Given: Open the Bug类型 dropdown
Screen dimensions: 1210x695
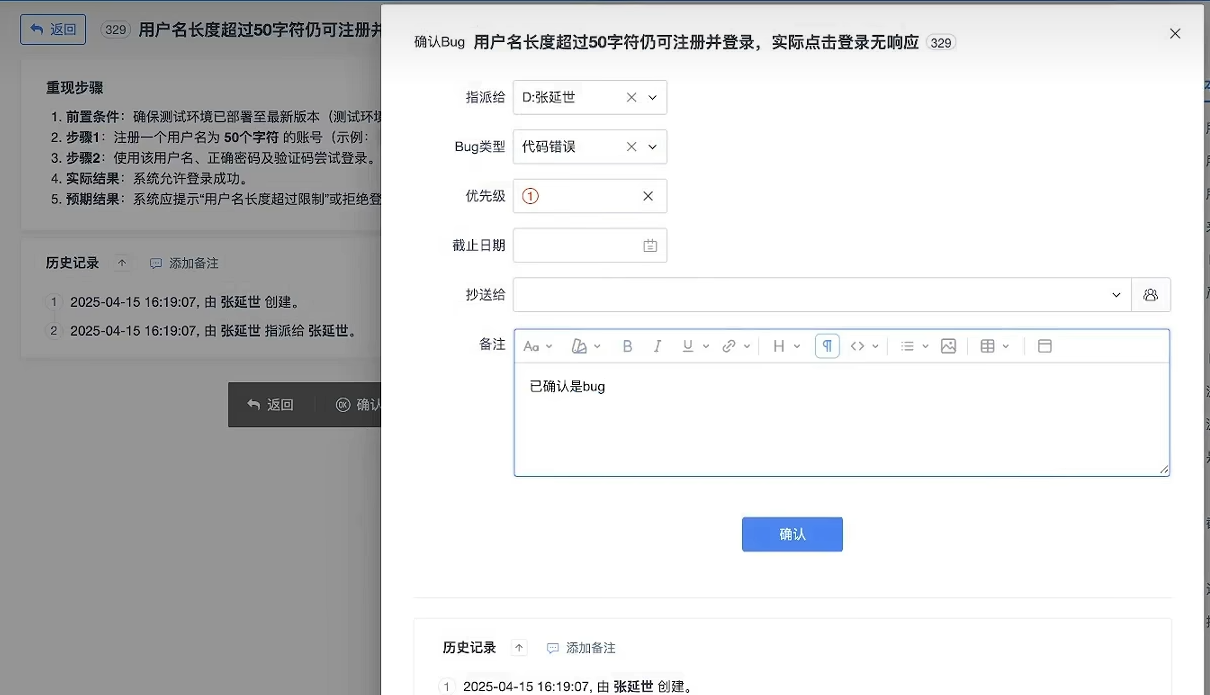Looking at the screenshot, I should click(x=653, y=146).
